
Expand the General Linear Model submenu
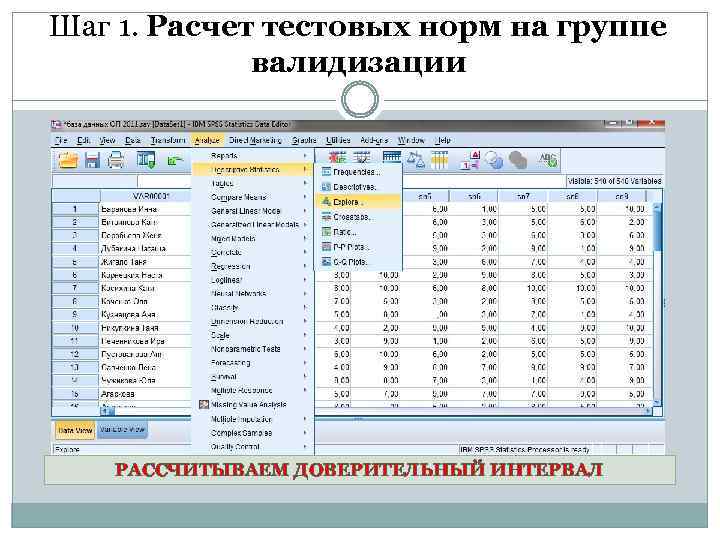coord(253,211)
